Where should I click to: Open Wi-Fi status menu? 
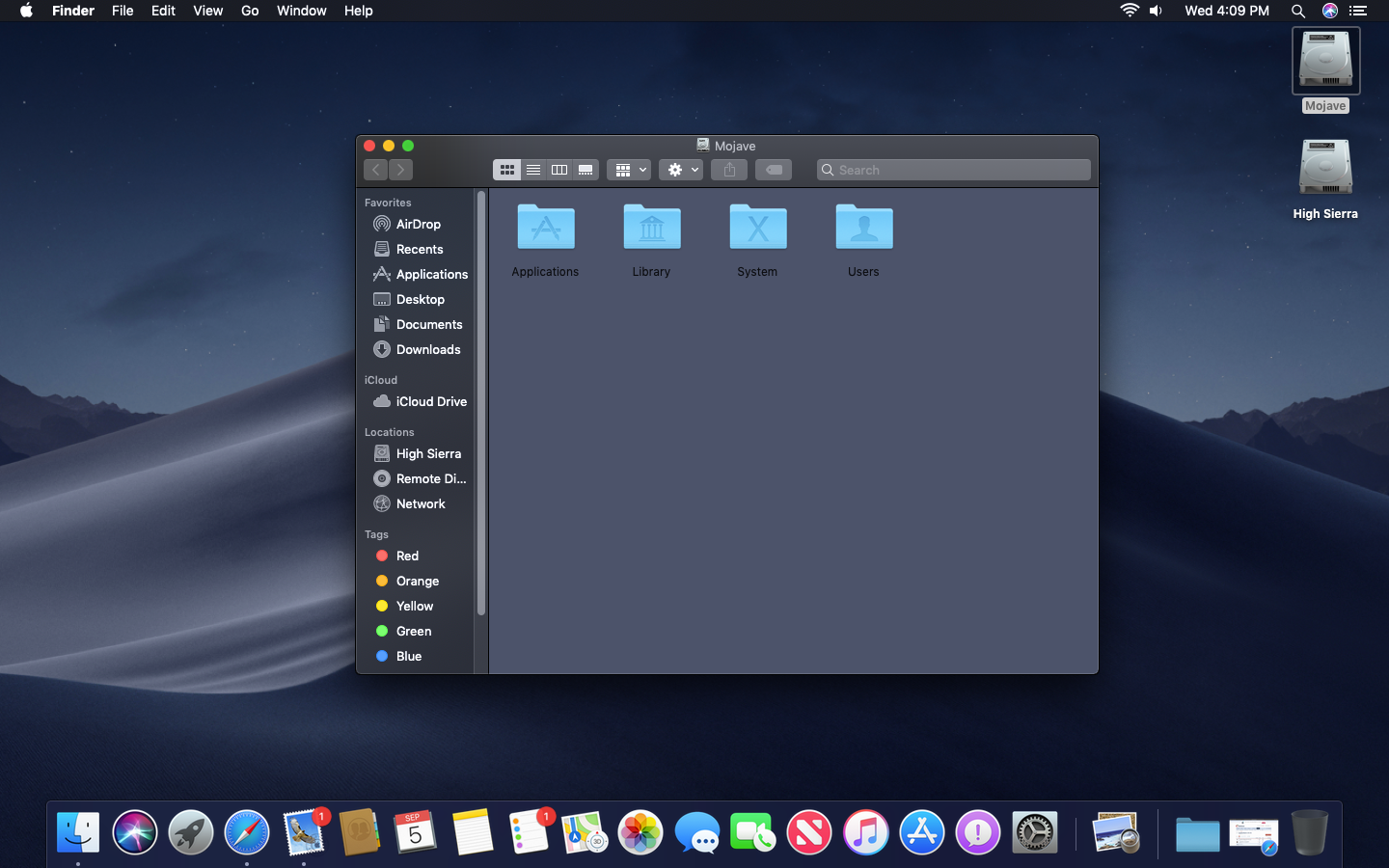coord(1129,11)
